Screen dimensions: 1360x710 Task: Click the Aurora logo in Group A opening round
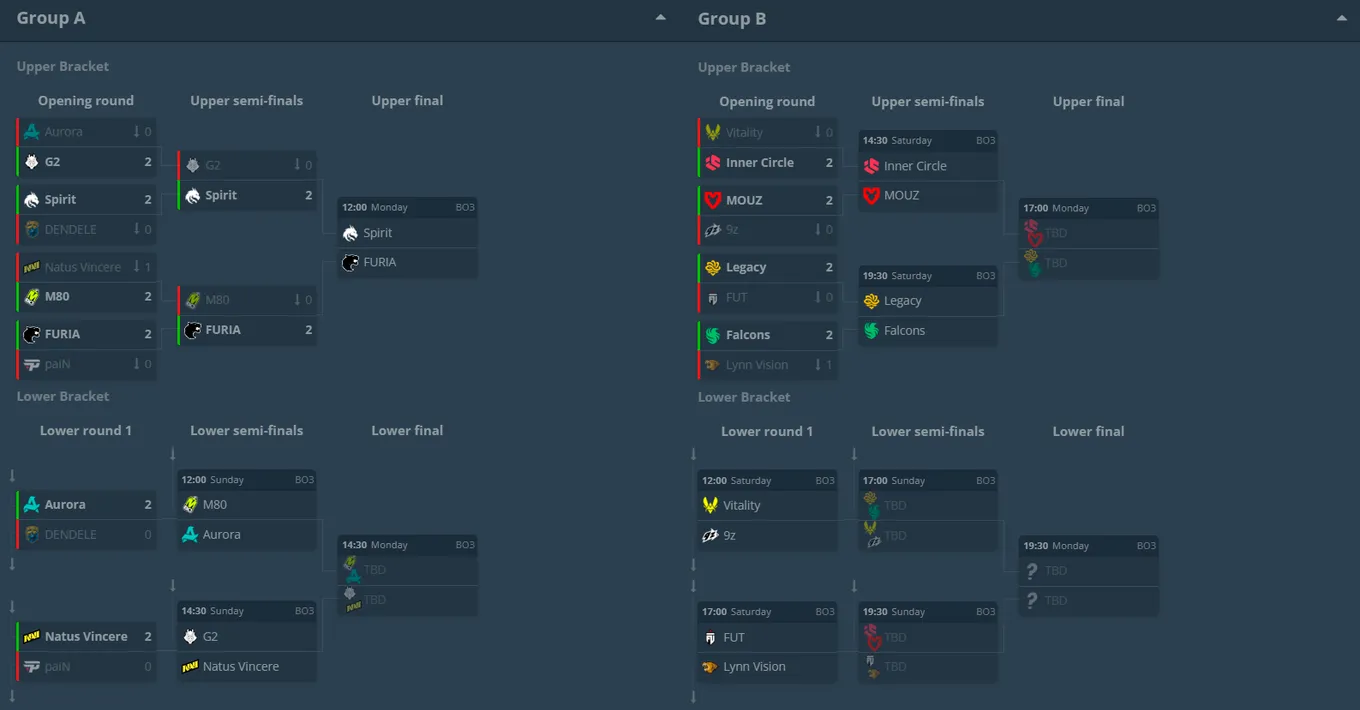pyautogui.click(x=31, y=131)
